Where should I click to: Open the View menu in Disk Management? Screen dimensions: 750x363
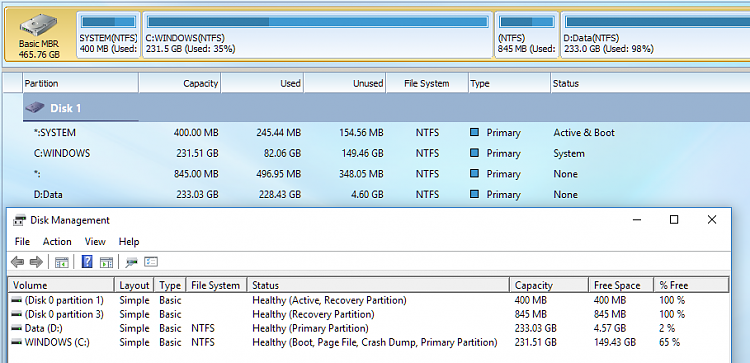95,242
